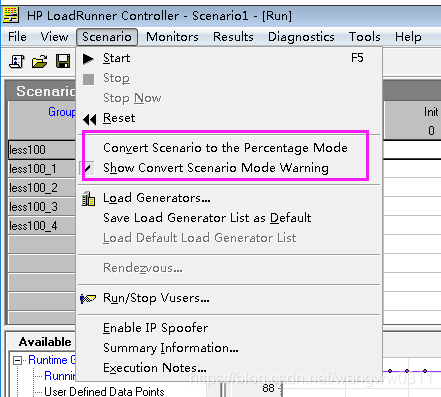Open Execution Notes... entry

229,368
